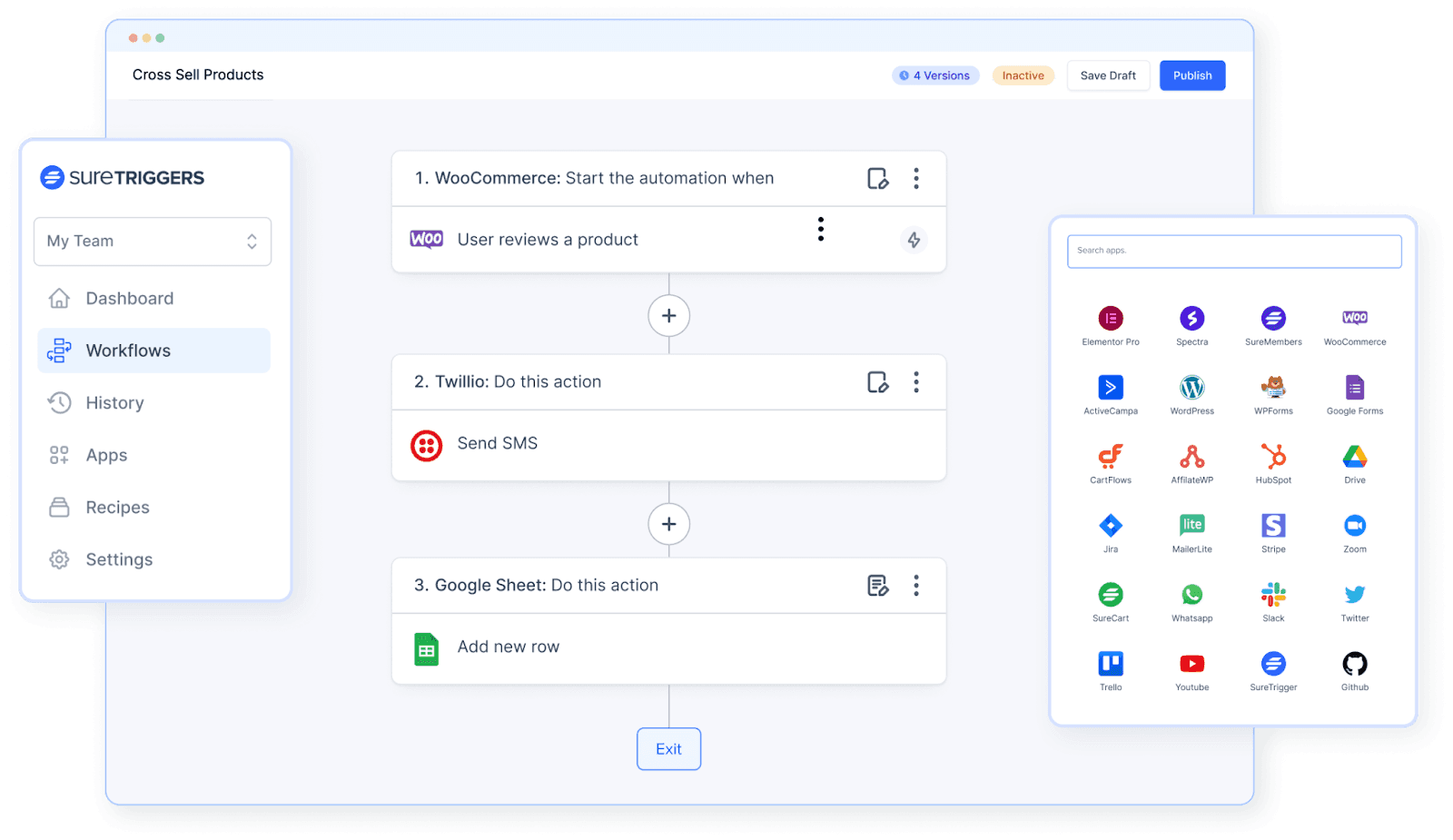Open the Google Sheet step notes icon
The height and width of the screenshot is (840, 1453).
pyautogui.click(x=877, y=586)
